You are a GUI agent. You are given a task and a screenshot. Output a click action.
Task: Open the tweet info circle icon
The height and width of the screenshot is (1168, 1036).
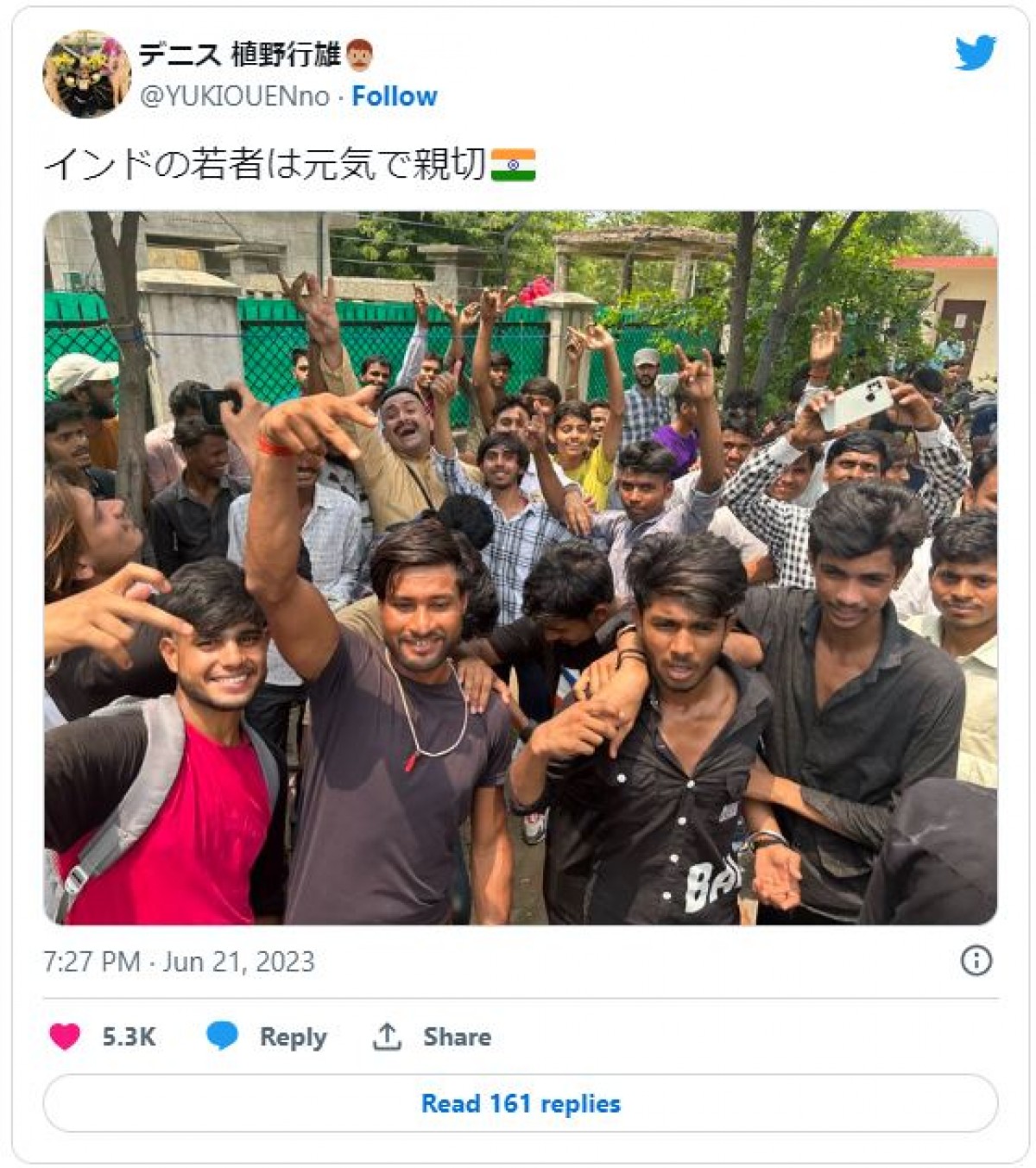pos(976,960)
